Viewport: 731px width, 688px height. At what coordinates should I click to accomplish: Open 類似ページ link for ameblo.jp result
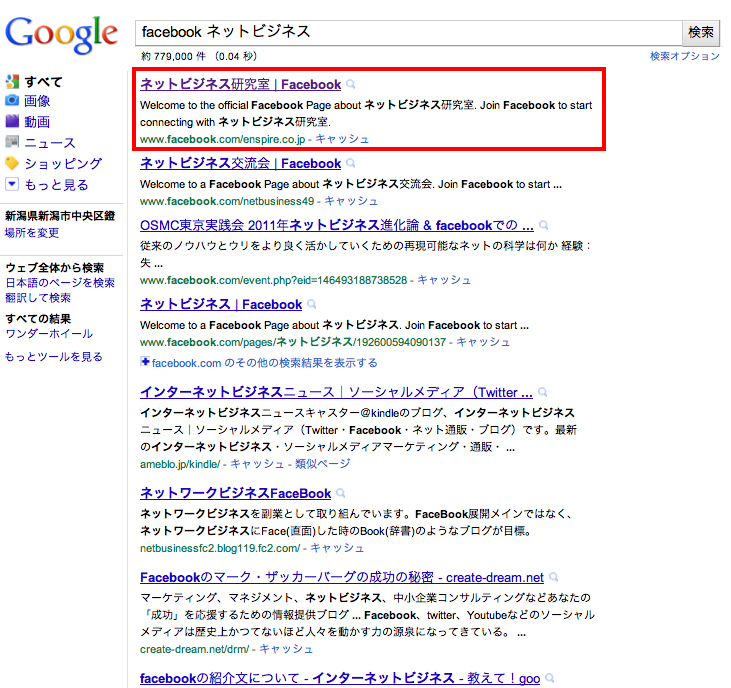point(323,464)
